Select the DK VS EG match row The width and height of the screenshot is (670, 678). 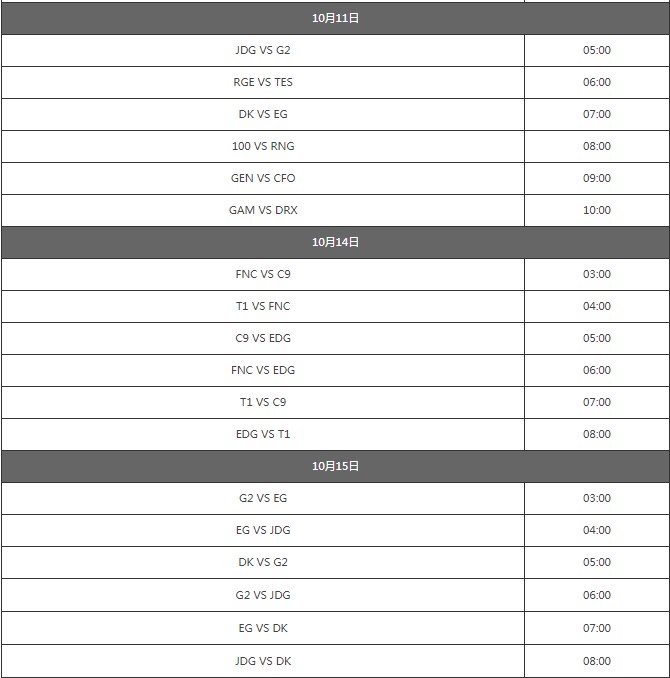[x=263, y=114]
